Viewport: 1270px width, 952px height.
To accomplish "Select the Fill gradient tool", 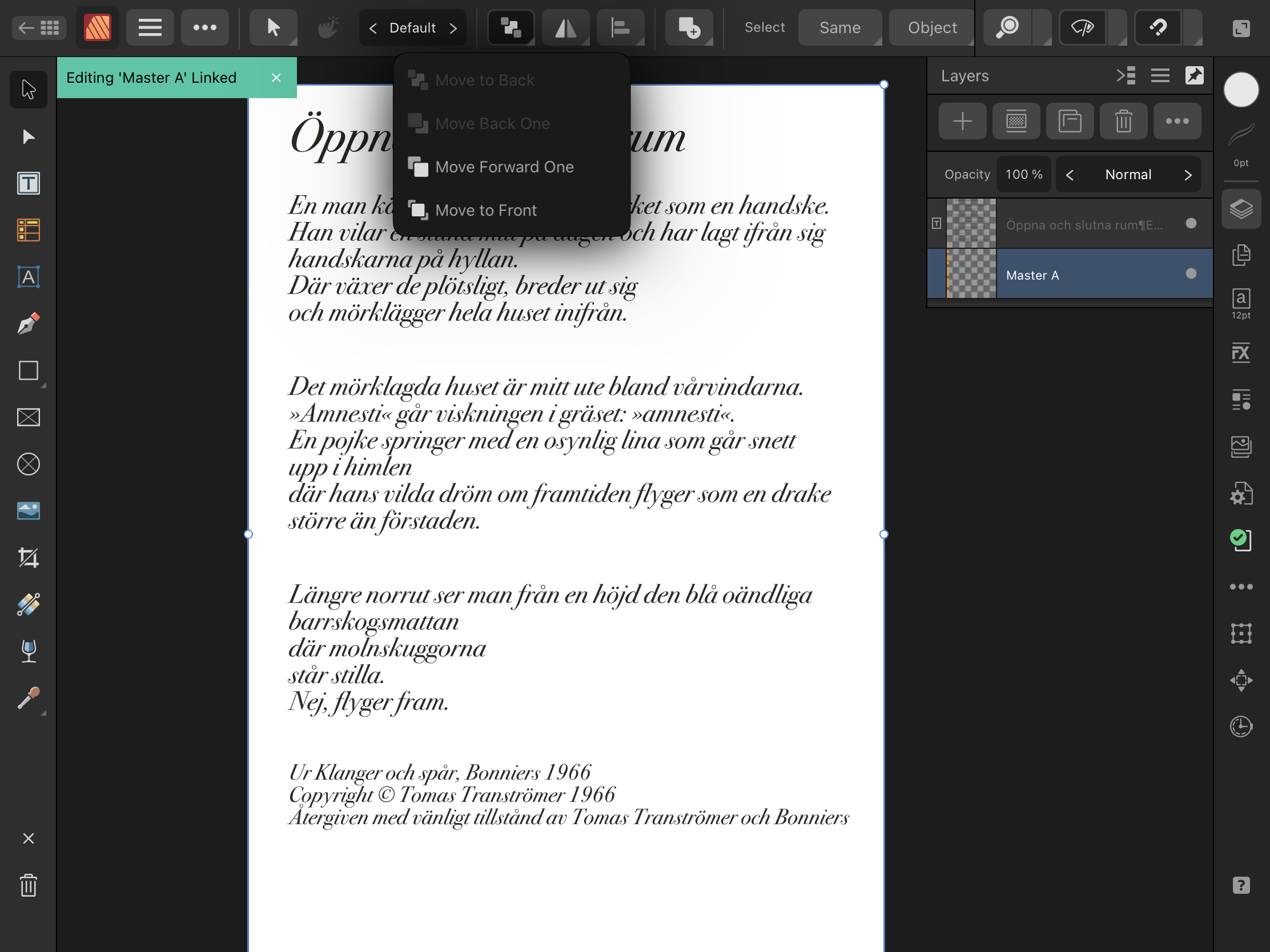I will (x=28, y=604).
